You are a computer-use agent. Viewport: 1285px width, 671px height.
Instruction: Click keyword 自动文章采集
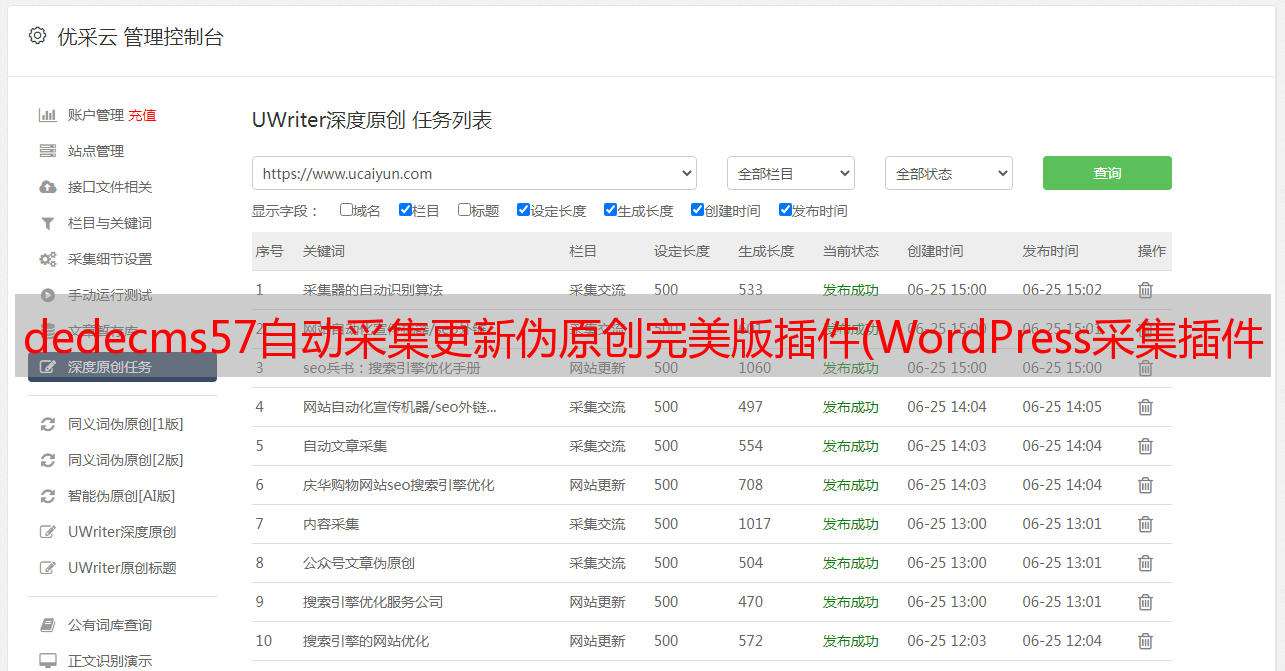(345, 446)
